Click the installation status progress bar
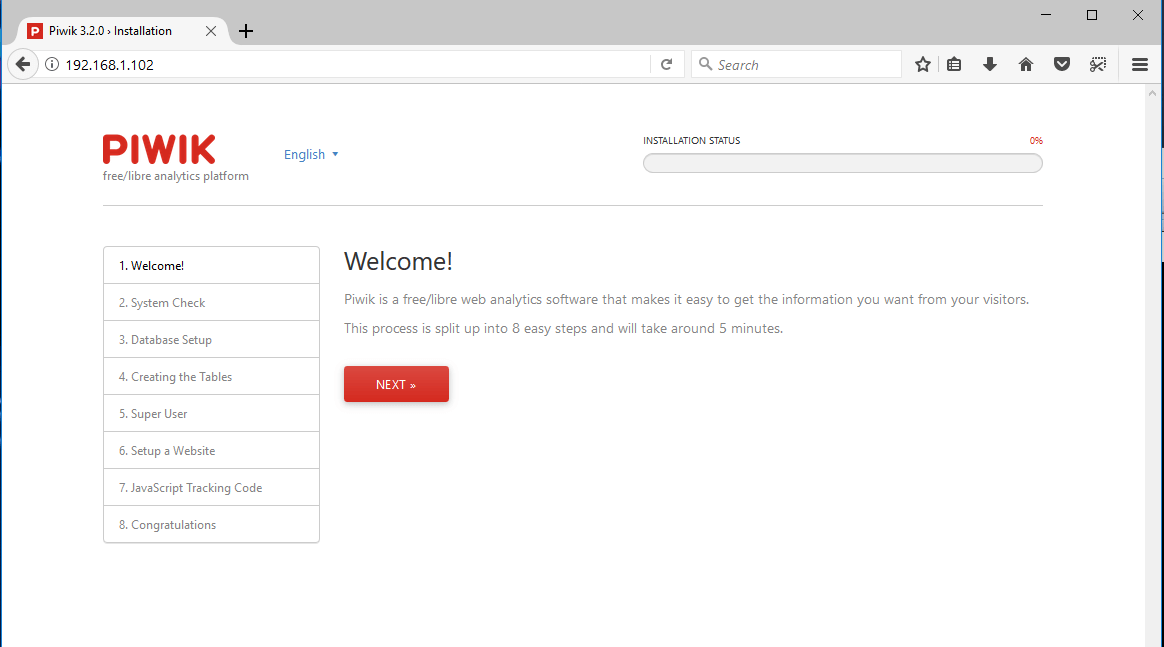Image resolution: width=1164 pixels, height=647 pixels. pyautogui.click(x=842, y=163)
